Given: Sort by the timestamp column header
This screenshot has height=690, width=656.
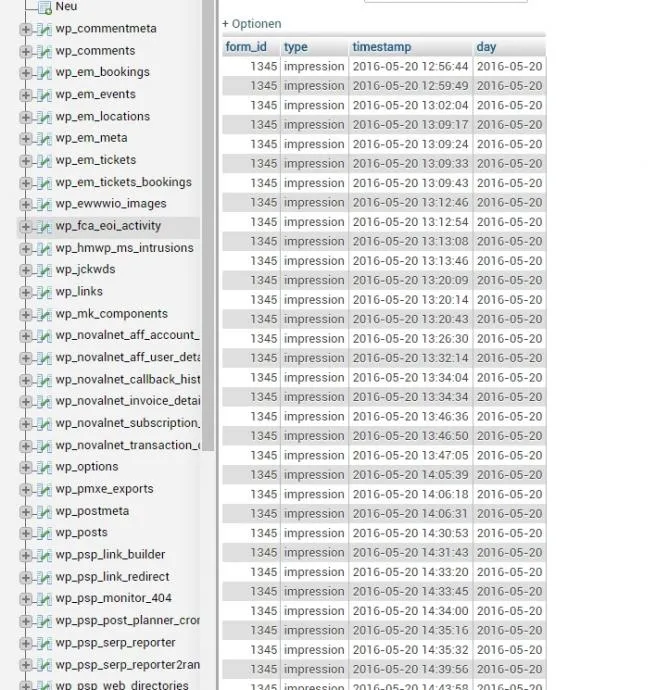Looking at the screenshot, I should [381, 47].
